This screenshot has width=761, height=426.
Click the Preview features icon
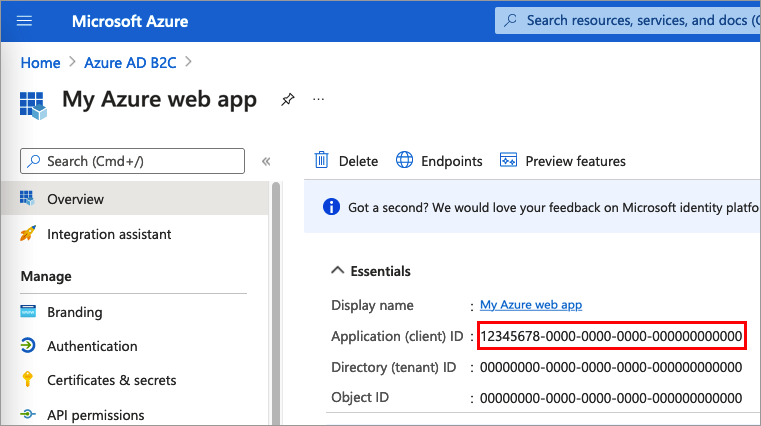coord(508,160)
